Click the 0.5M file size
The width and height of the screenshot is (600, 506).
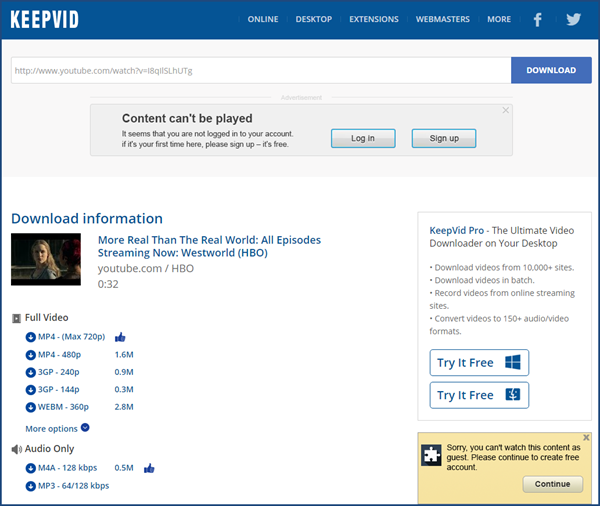[124, 468]
